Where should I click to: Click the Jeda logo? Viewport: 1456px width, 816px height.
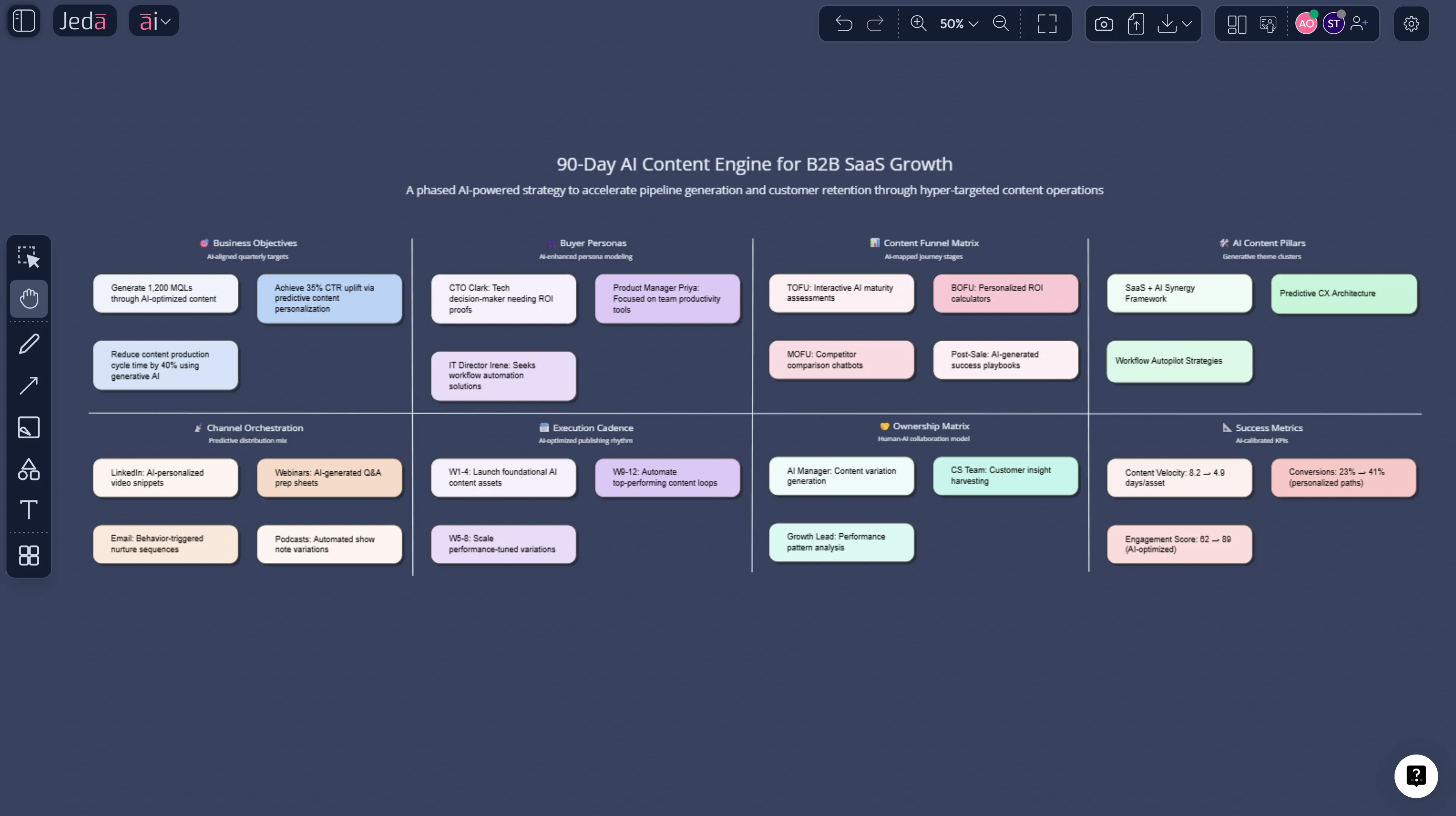pyautogui.click(x=84, y=20)
